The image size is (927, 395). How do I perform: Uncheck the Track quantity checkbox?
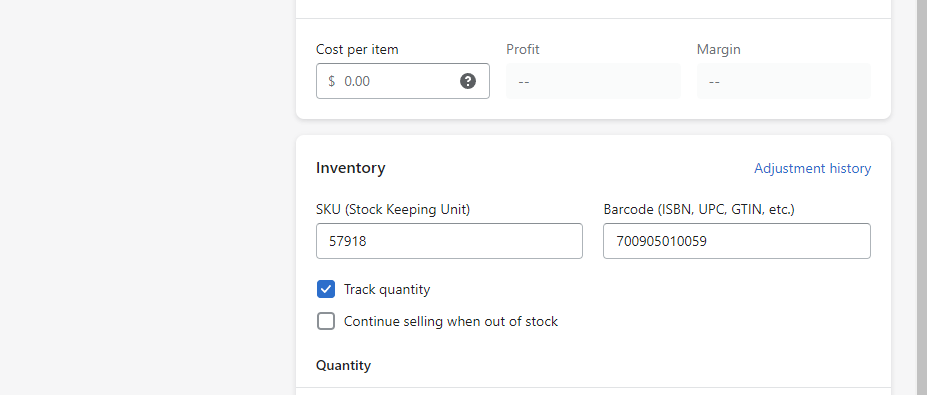(326, 289)
